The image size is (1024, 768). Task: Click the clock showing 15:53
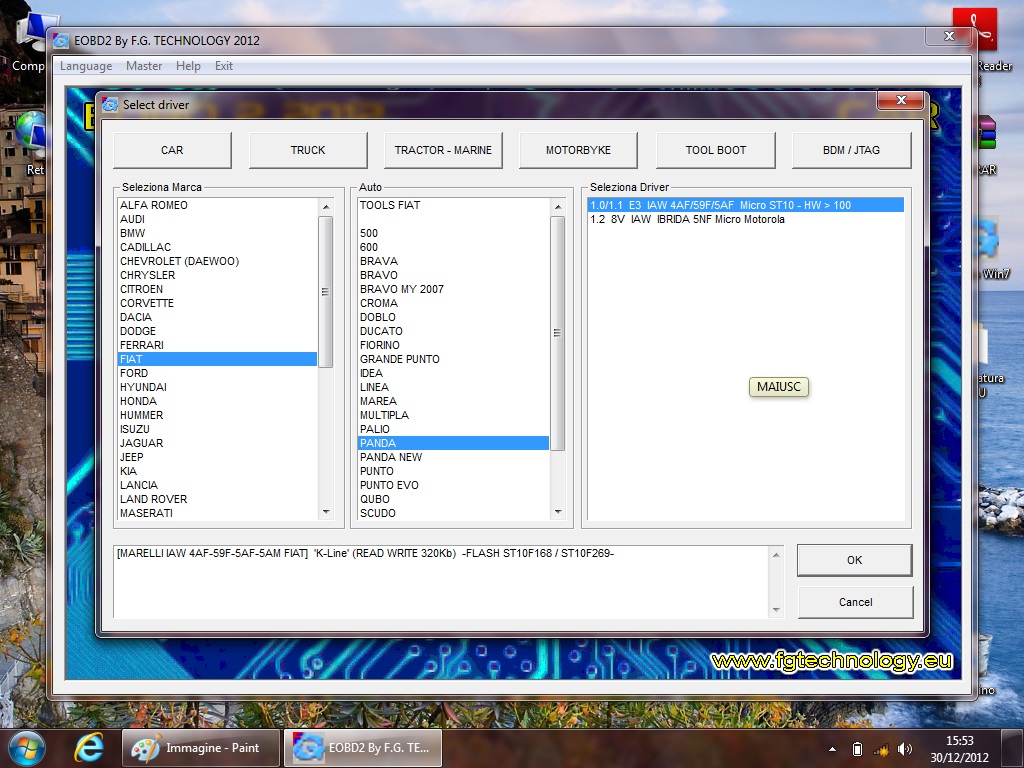959,741
